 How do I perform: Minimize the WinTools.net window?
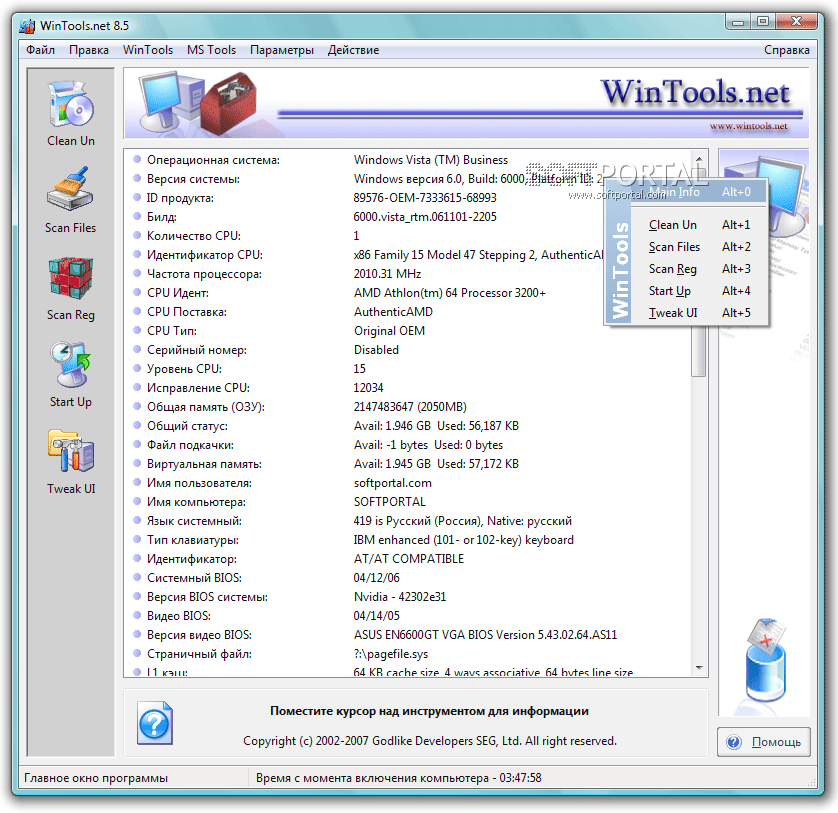[738, 22]
